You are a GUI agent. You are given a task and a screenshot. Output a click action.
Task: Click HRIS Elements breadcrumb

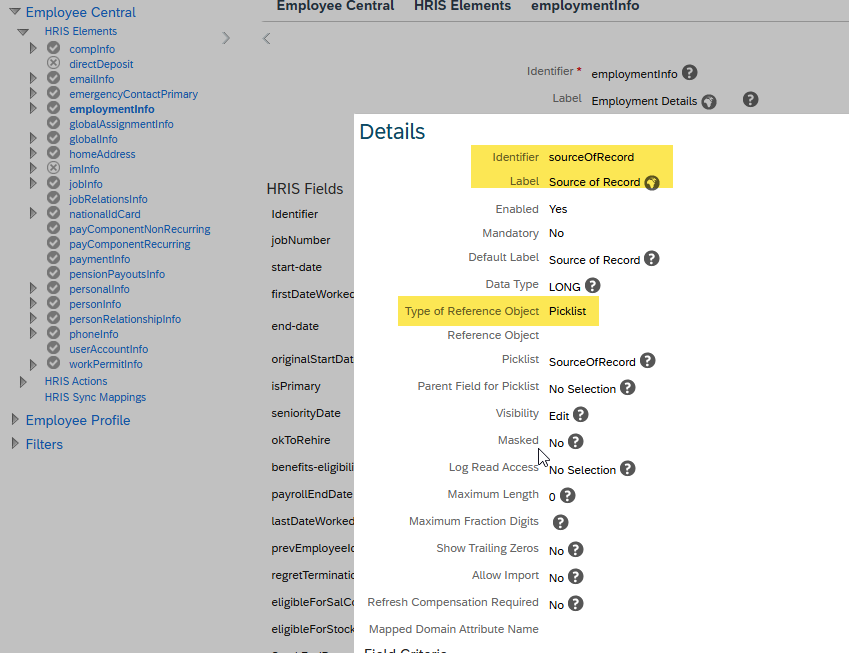pyautogui.click(x=462, y=6)
